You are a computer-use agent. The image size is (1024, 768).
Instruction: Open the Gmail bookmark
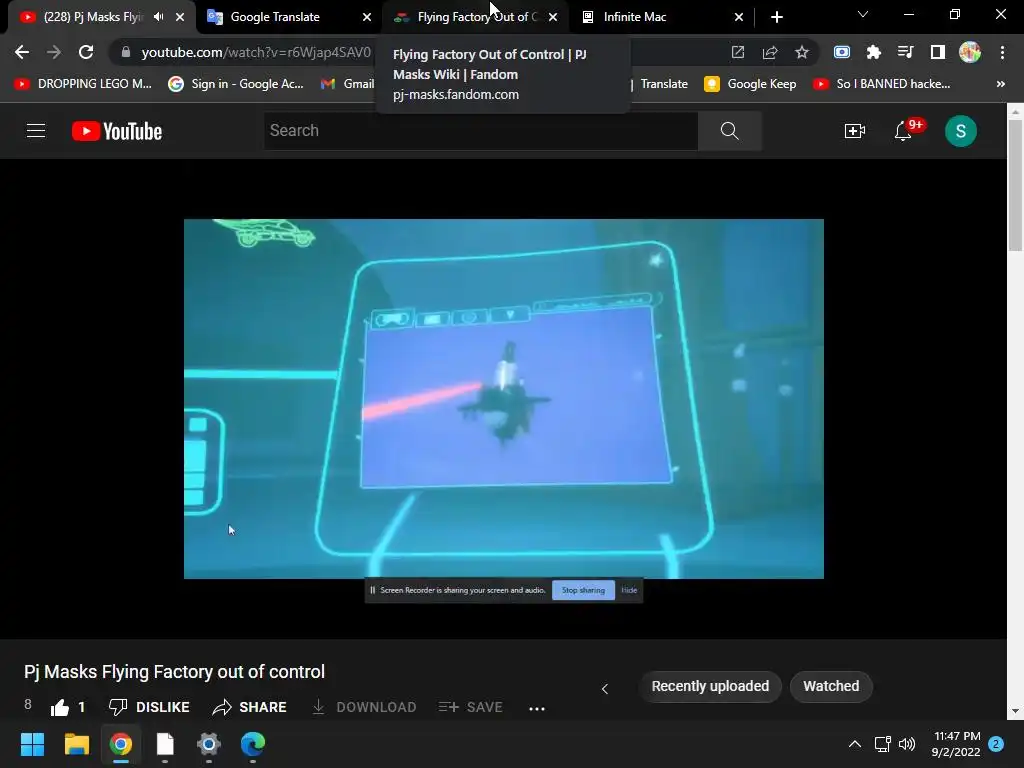click(347, 84)
